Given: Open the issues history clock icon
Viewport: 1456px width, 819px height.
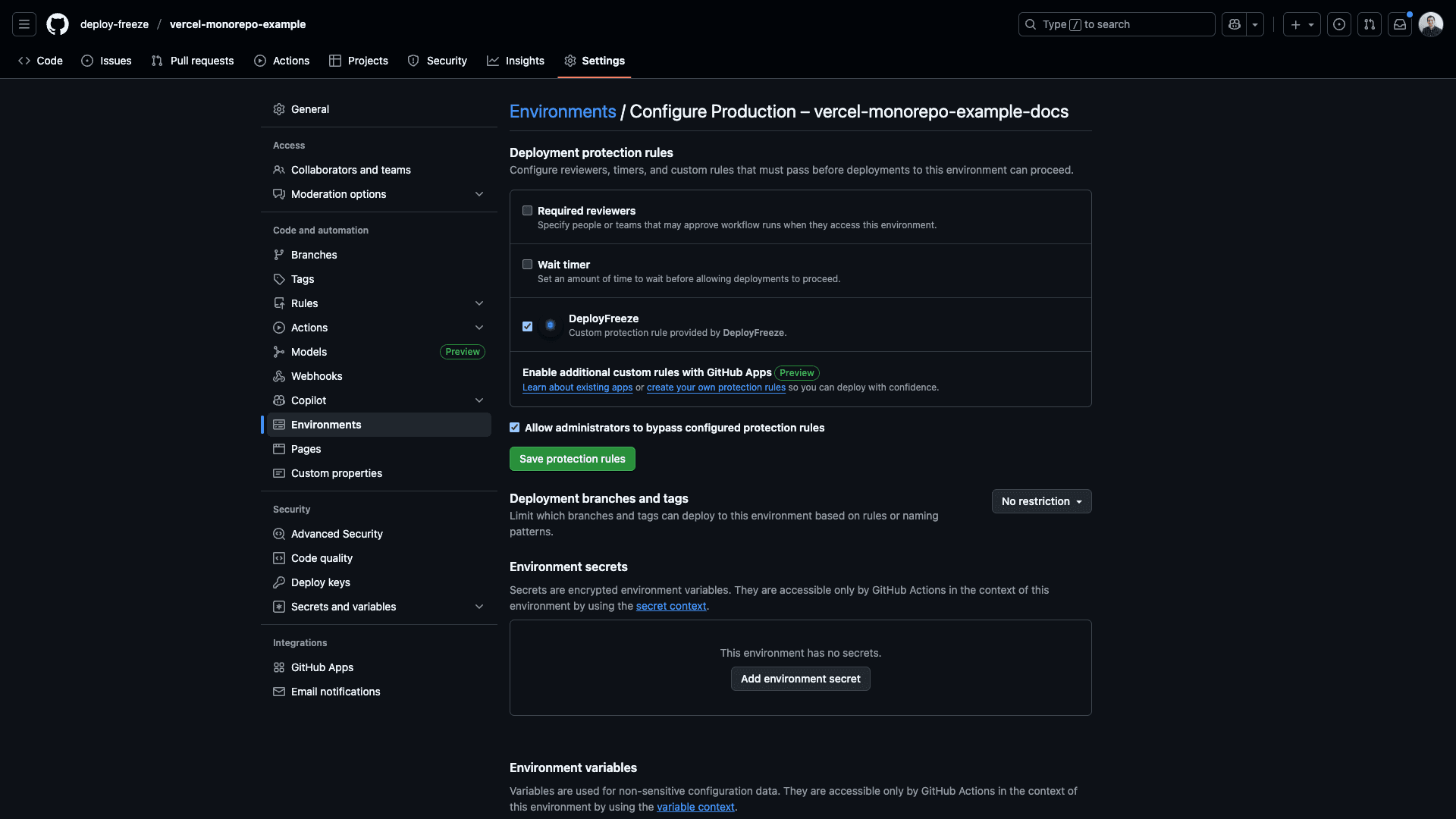Looking at the screenshot, I should click(x=1338, y=24).
